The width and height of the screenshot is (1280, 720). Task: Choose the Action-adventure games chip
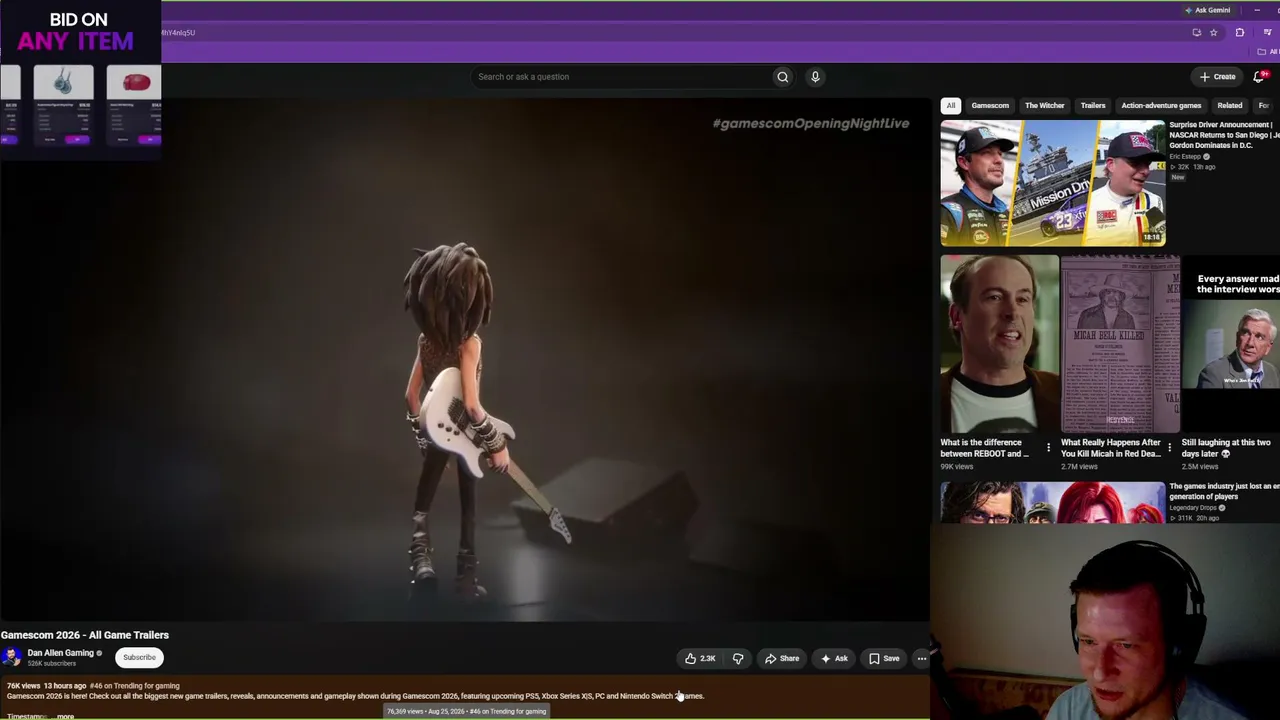click(x=1161, y=106)
